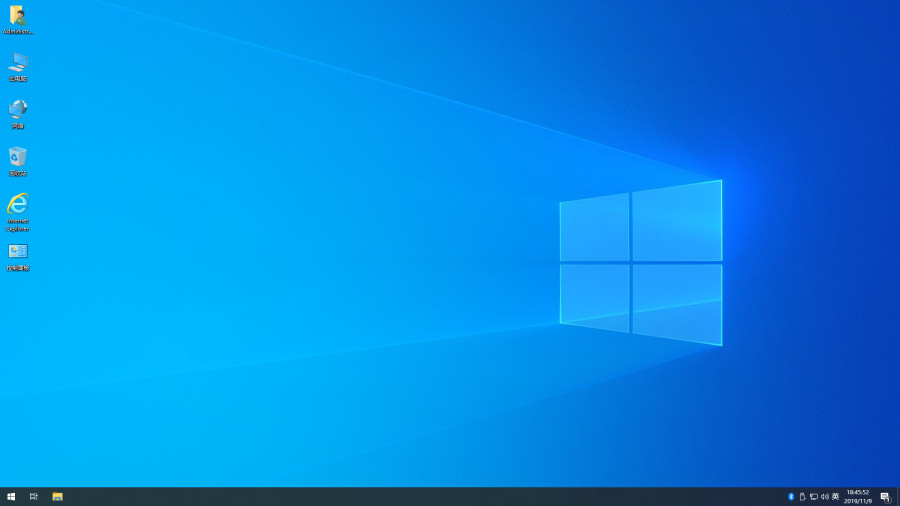Click the USB safely remove tray icon
900x506 pixels.
[802, 497]
